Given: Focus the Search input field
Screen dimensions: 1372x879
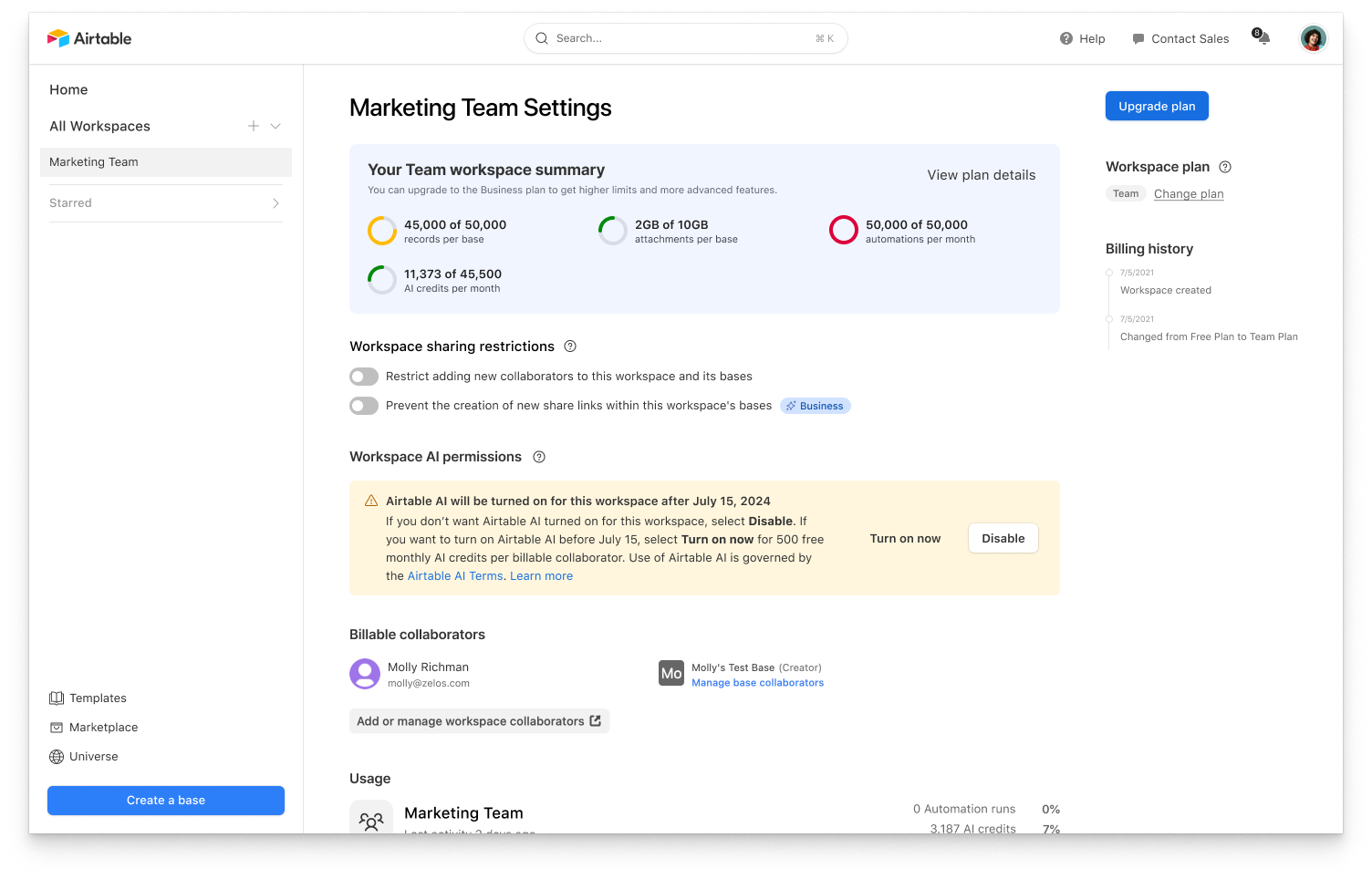Looking at the screenshot, I should (x=686, y=38).
